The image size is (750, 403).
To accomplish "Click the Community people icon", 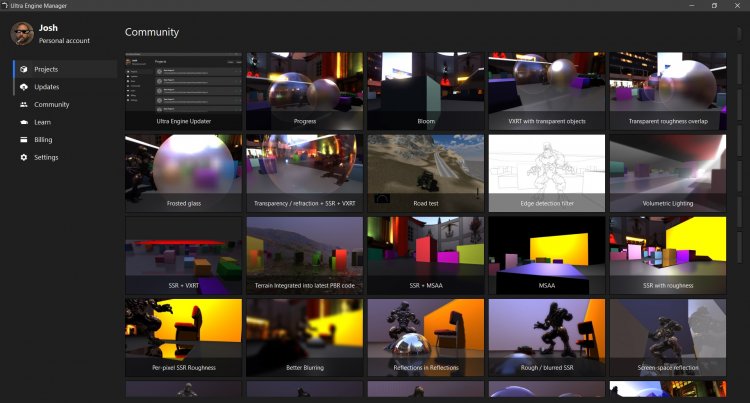I will (x=23, y=105).
